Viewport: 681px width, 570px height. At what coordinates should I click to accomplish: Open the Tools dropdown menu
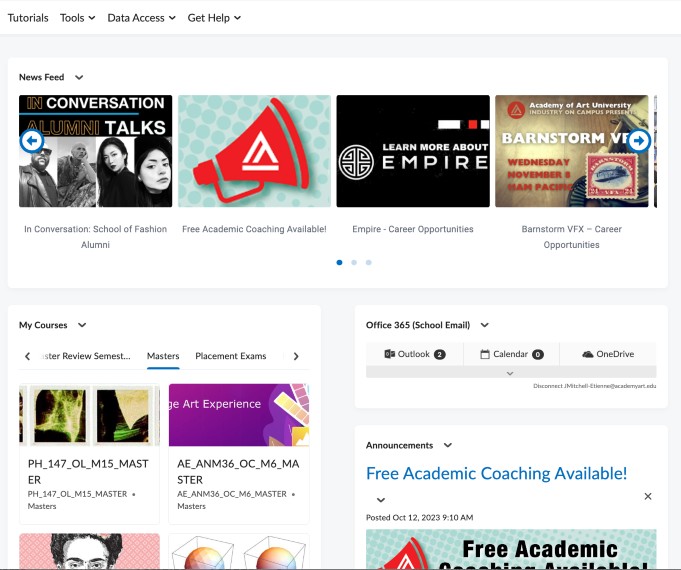click(x=77, y=18)
